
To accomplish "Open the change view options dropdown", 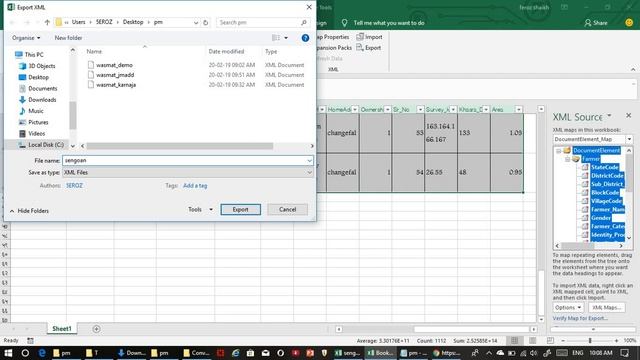I will point(286,38).
